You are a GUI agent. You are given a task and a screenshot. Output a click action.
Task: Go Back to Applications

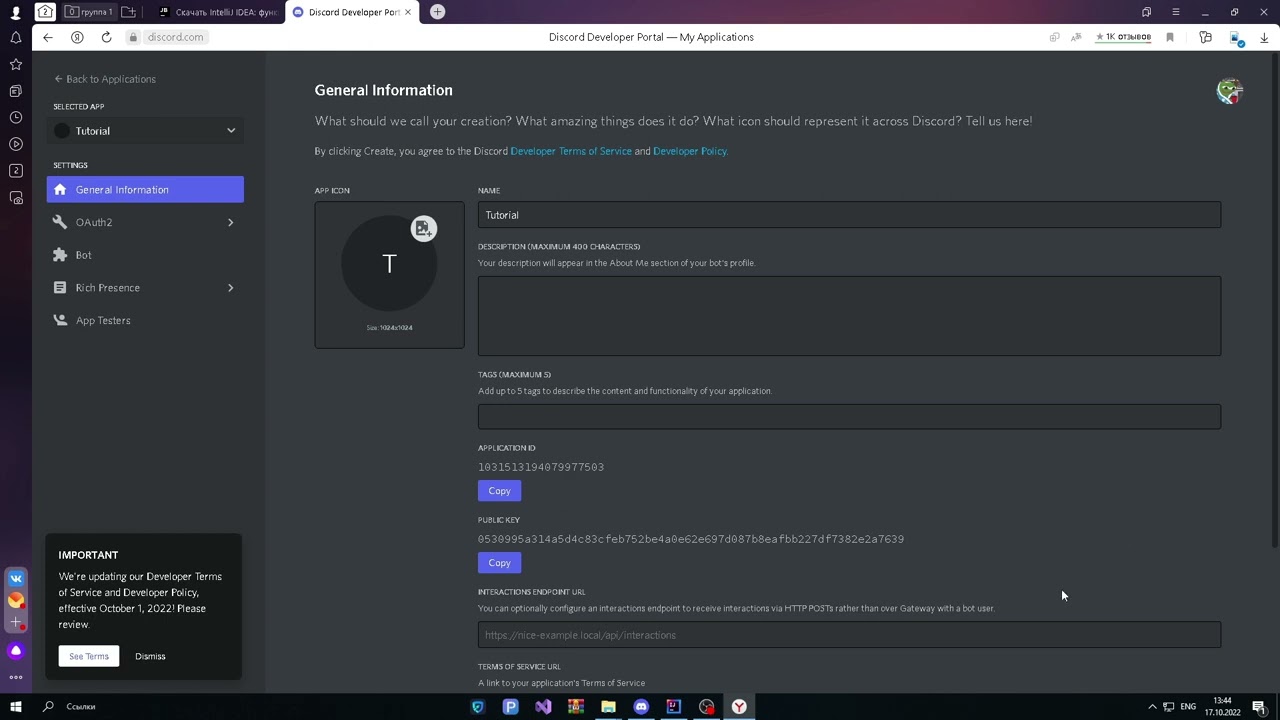point(105,79)
